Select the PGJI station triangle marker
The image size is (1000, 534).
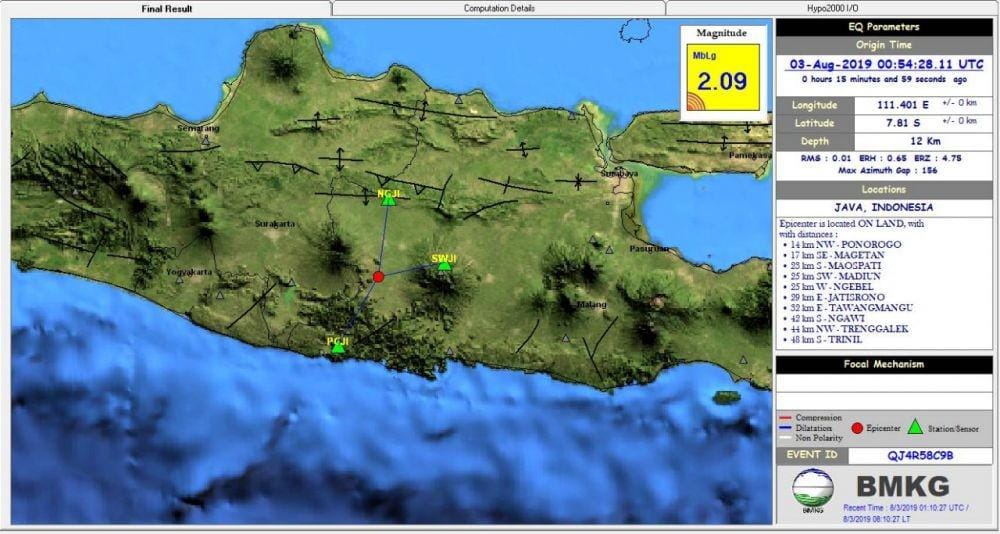tap(338, 347)
